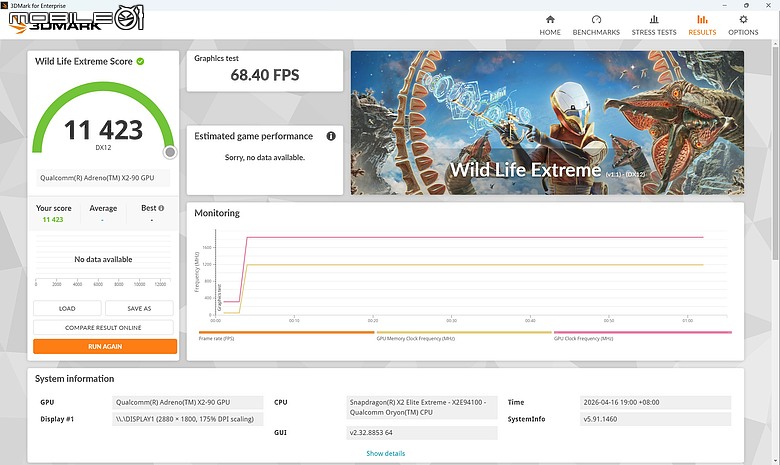780x465 pixels.
Task: Click the LOAD button
Action: coord(67,308)
